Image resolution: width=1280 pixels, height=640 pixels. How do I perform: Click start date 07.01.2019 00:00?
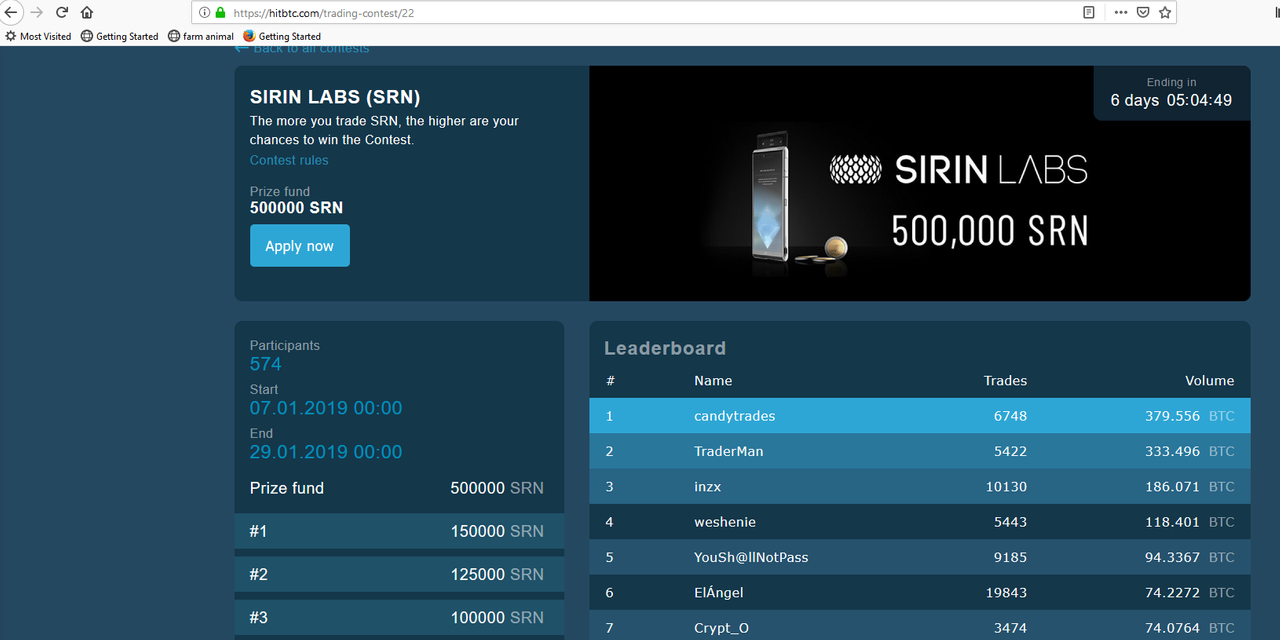[326, 408]
